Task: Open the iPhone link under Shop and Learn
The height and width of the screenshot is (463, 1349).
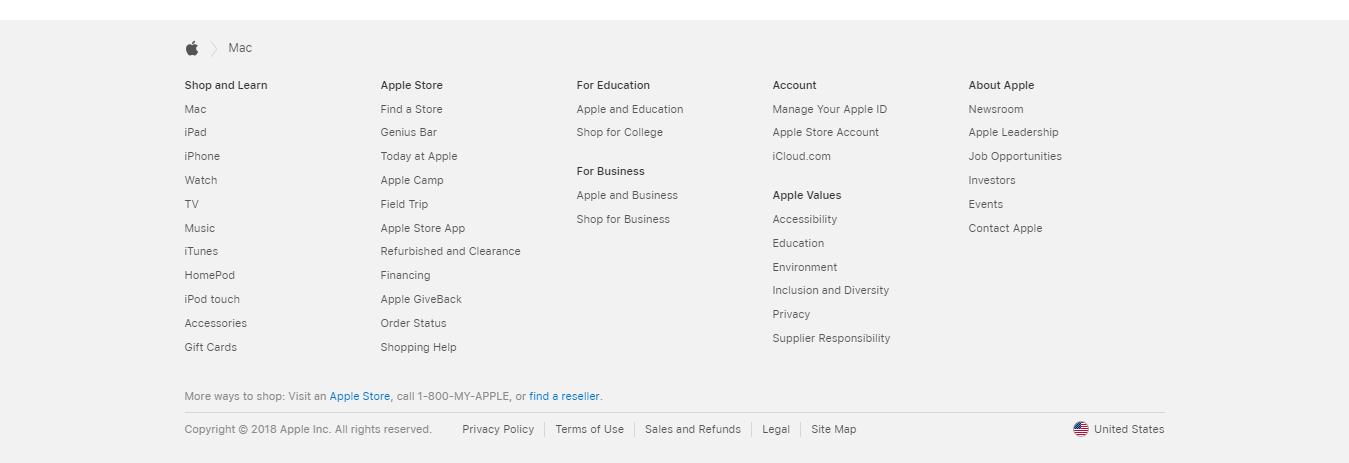Action: (202, 156)
